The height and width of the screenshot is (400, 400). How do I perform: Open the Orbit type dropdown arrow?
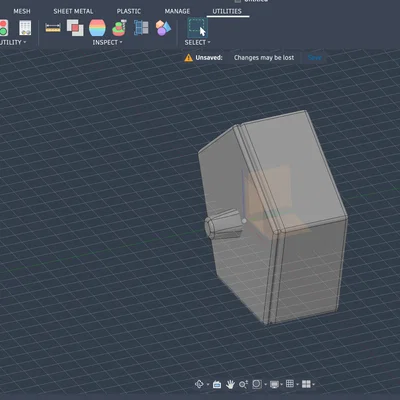[208, 385]
